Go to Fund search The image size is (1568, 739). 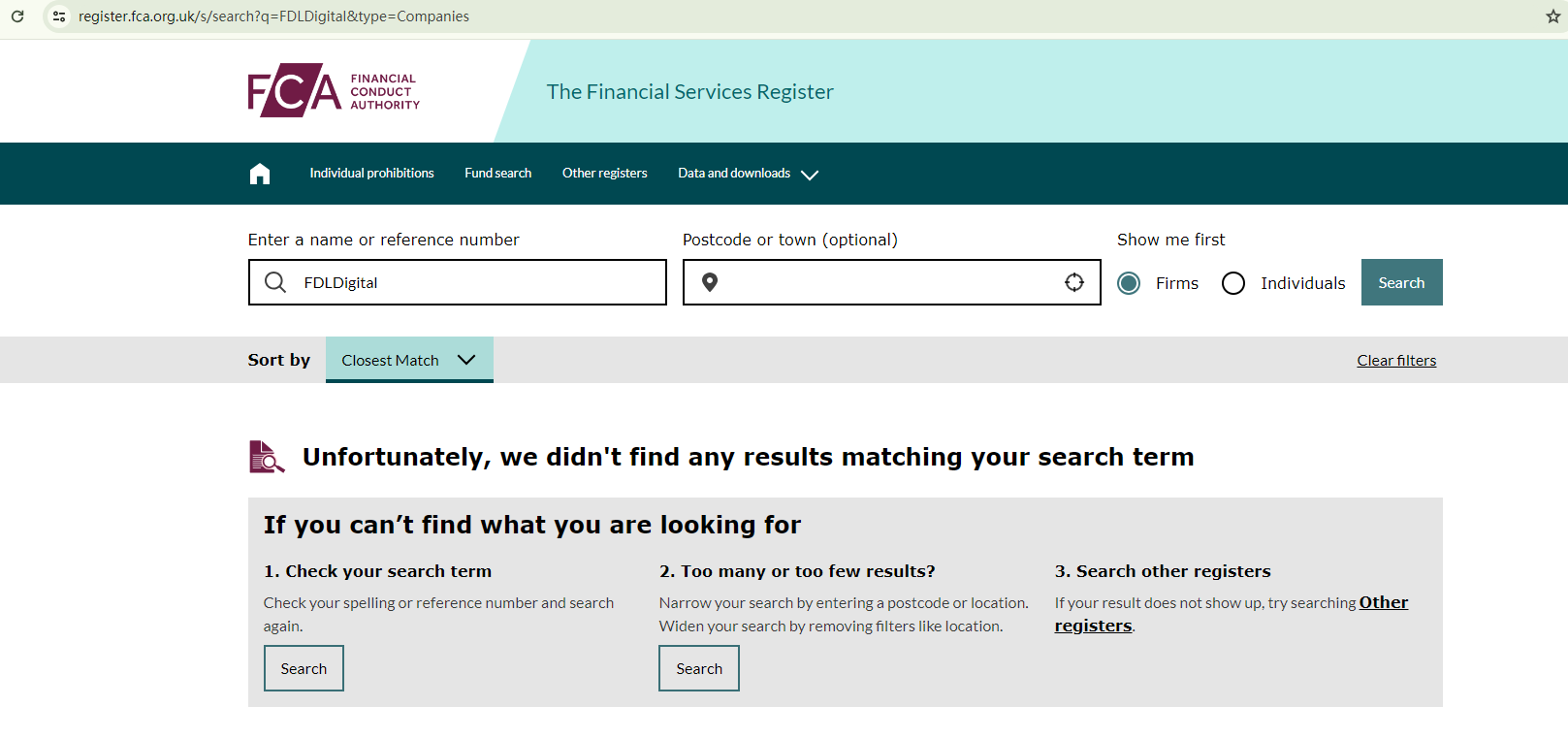pyautogui.click(x=497, y=174)
